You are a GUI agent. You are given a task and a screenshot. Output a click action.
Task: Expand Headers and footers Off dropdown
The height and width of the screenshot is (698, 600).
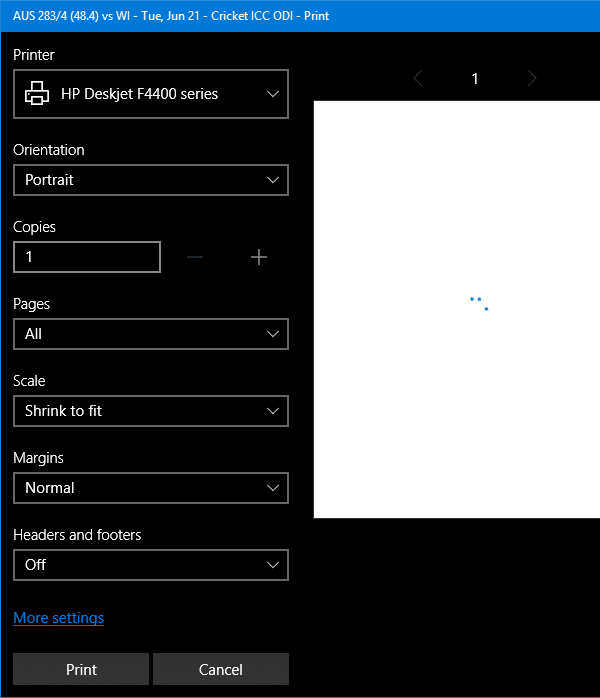click(151, 565)
